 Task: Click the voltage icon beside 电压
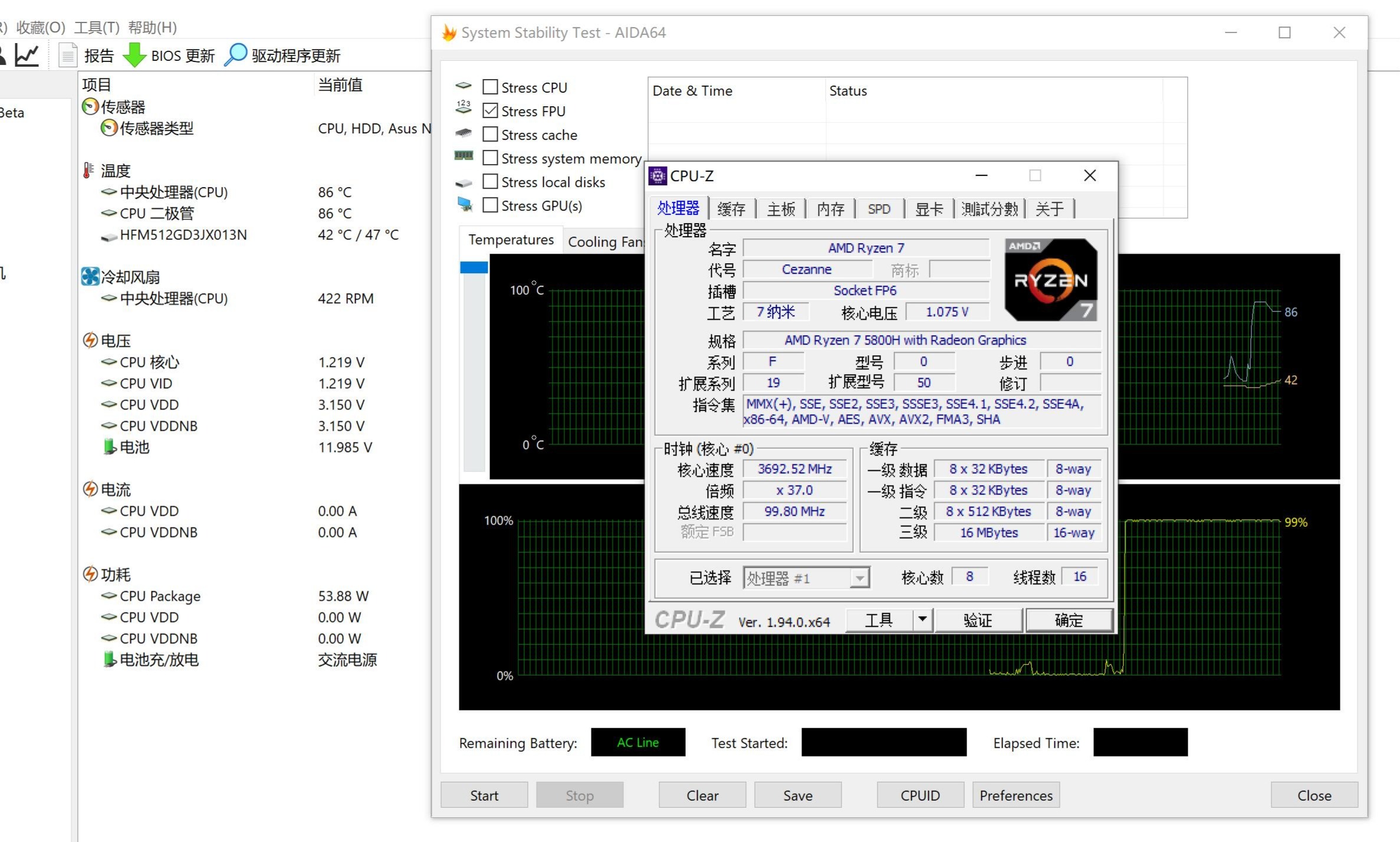click(90, 340)
